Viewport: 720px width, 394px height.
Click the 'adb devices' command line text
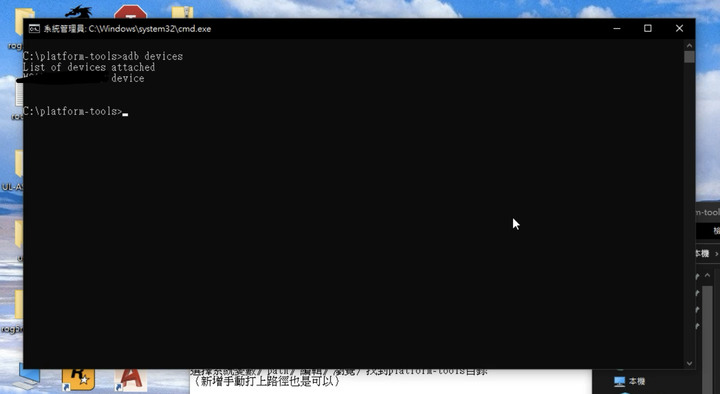[x=152, y=56]
